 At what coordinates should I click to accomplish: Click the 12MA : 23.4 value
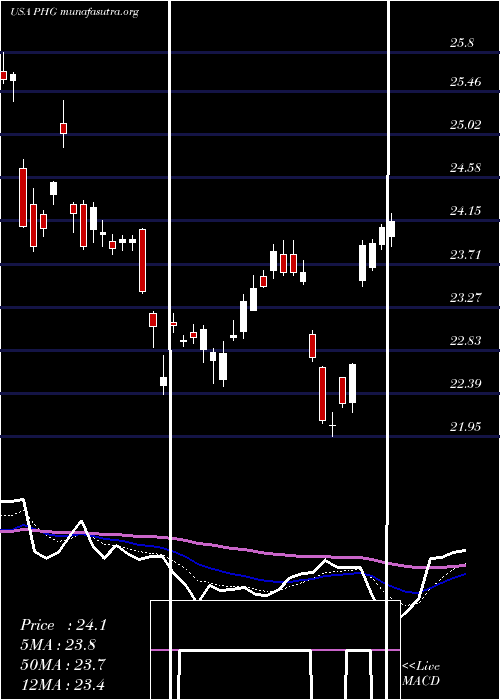[x=62, y=684]
